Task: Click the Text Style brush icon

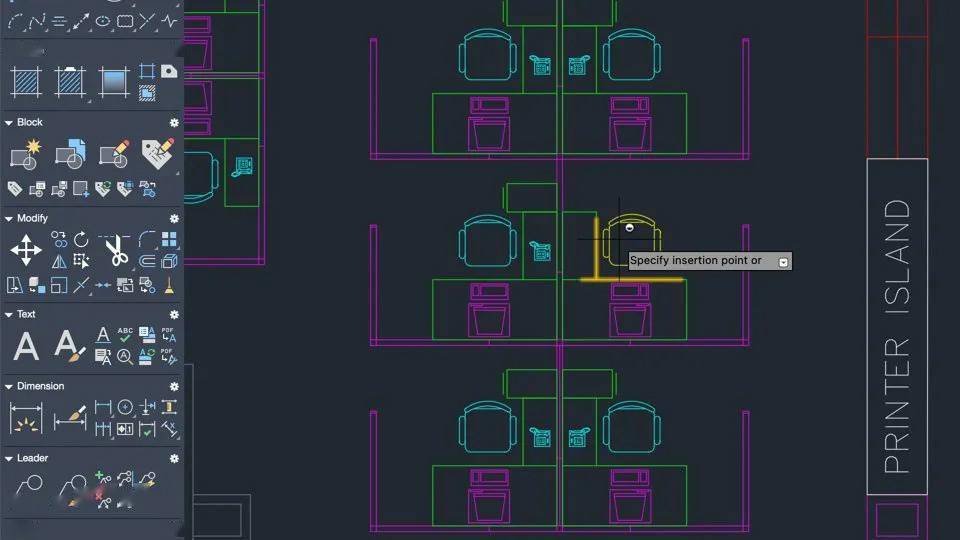Action: 69,346
